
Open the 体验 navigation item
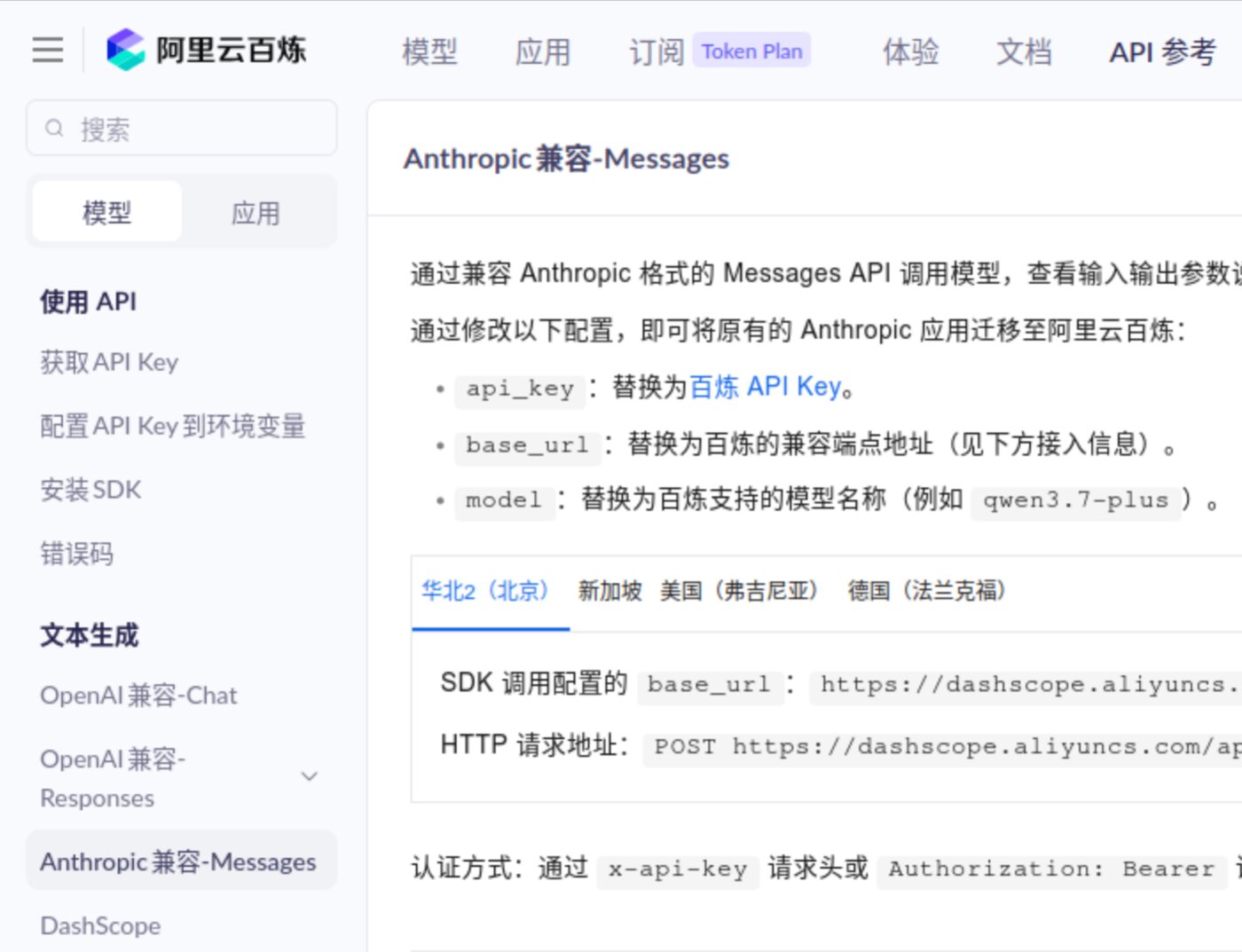pos(911,51)
